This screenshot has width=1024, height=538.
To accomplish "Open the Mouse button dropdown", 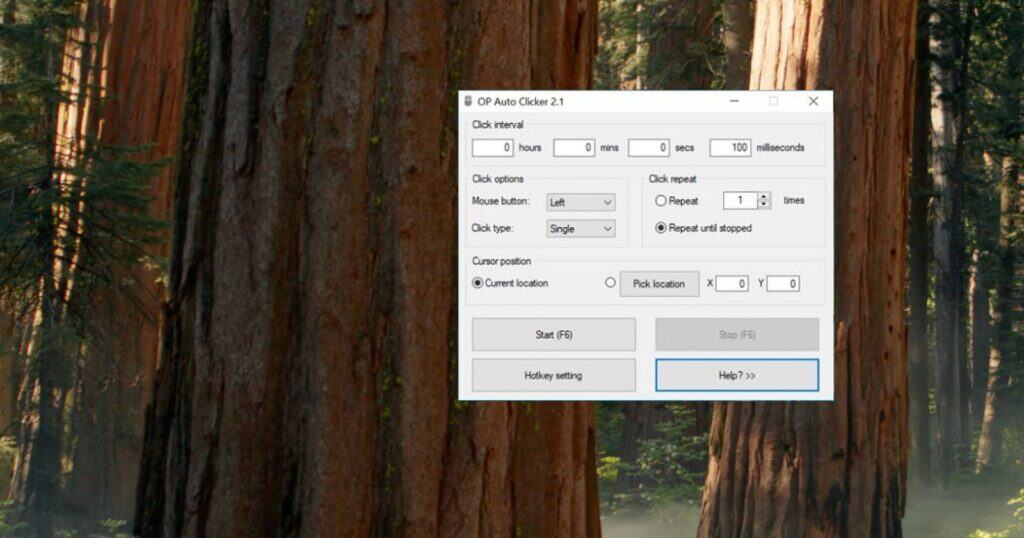I will (x=581, y=202).
